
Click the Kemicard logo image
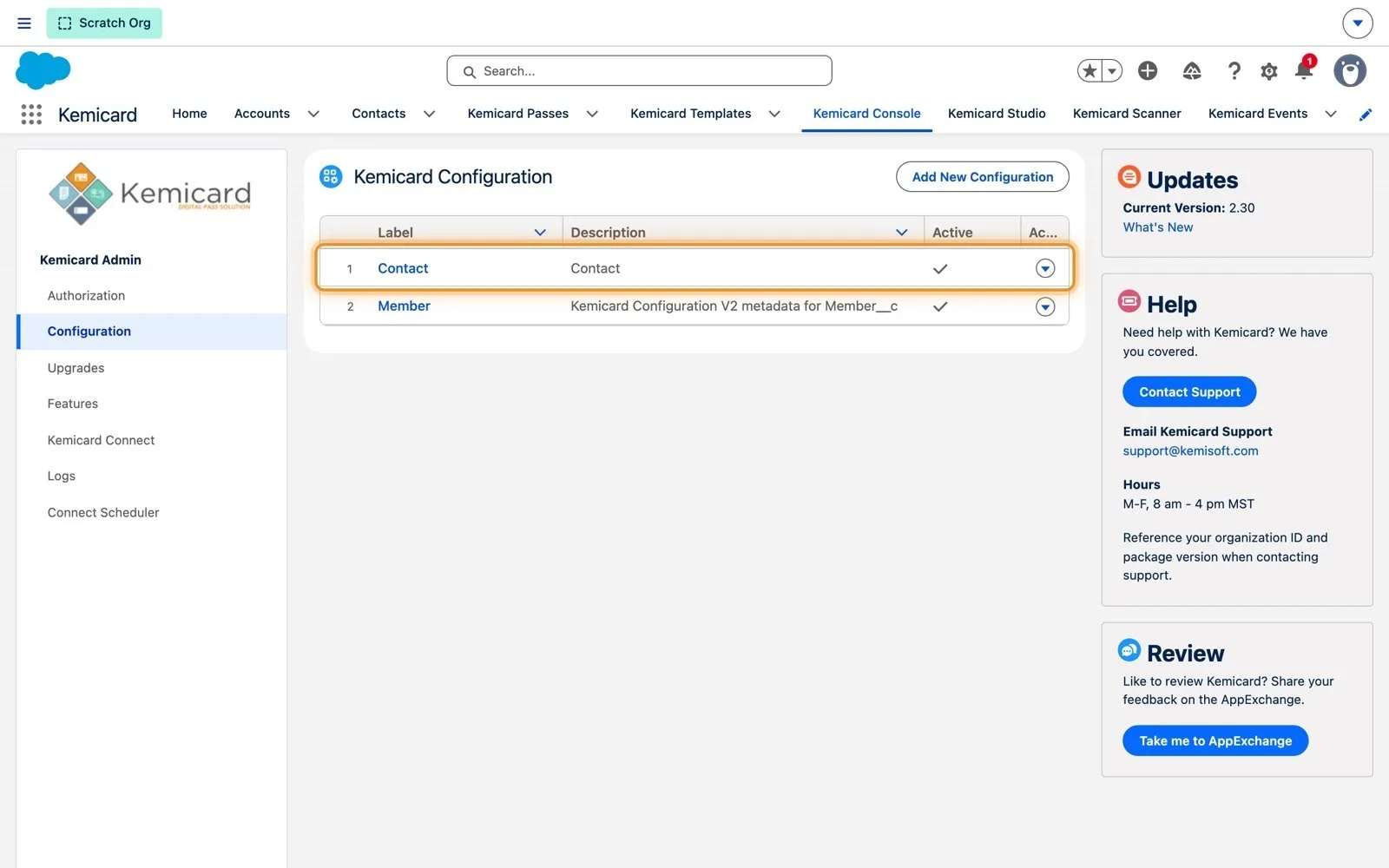click(x=150, y=194)
